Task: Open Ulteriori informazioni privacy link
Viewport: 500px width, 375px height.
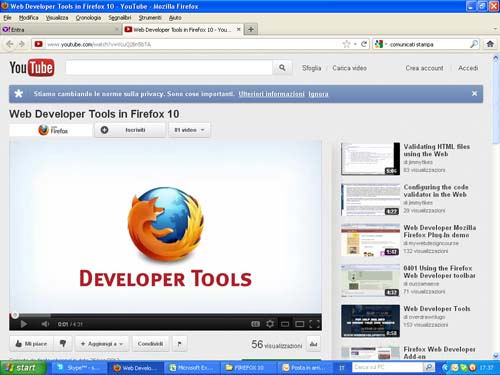Action: (x=271, y=94)
